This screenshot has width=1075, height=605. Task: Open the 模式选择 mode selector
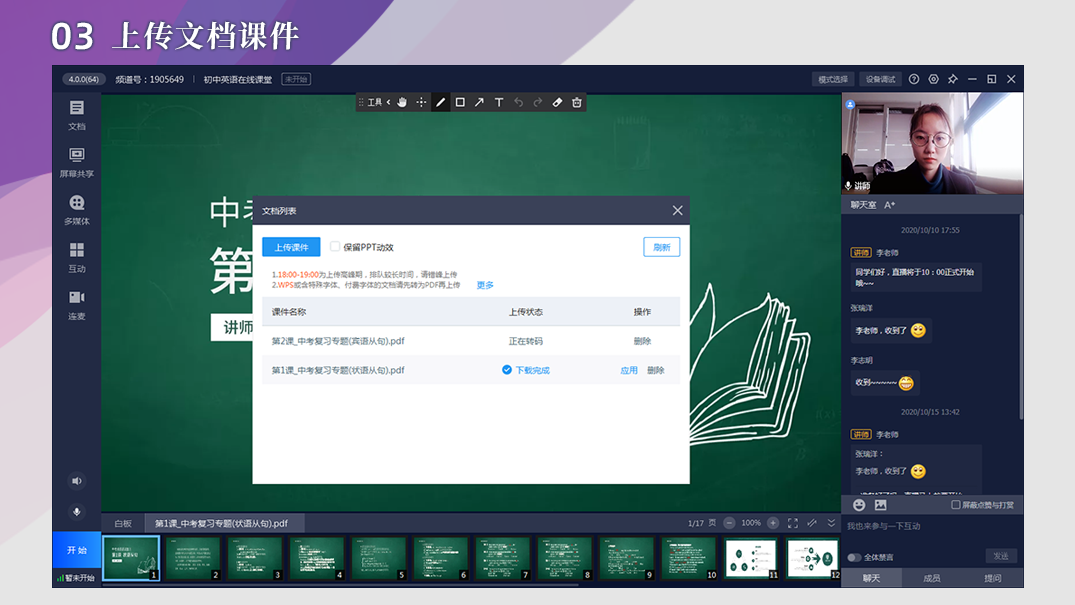click(833, 79)
